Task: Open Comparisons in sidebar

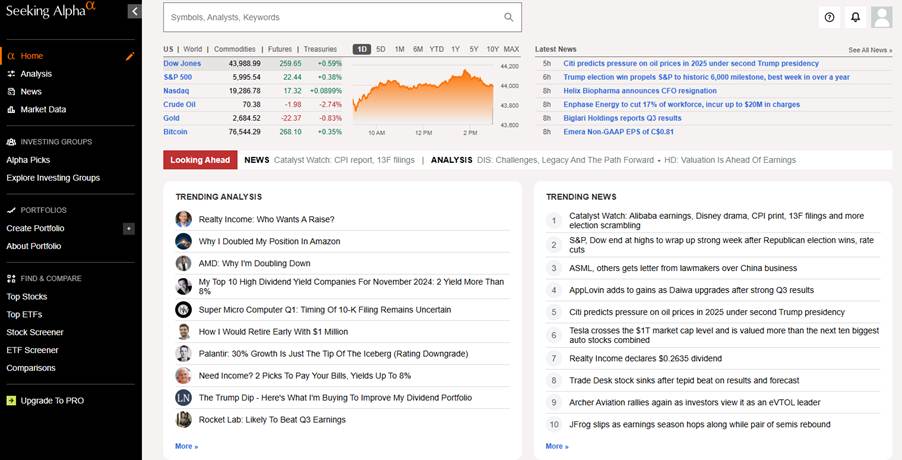Action: click(x=31, y=368)
